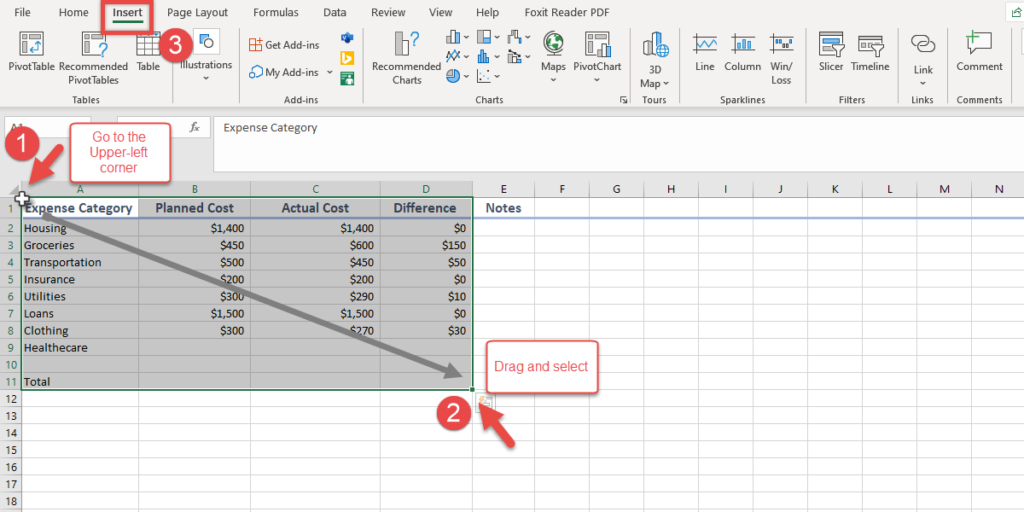Screen dimensions: 1024x512
Task: Open Get Add-ins store
Action: (x=284, y=45)
